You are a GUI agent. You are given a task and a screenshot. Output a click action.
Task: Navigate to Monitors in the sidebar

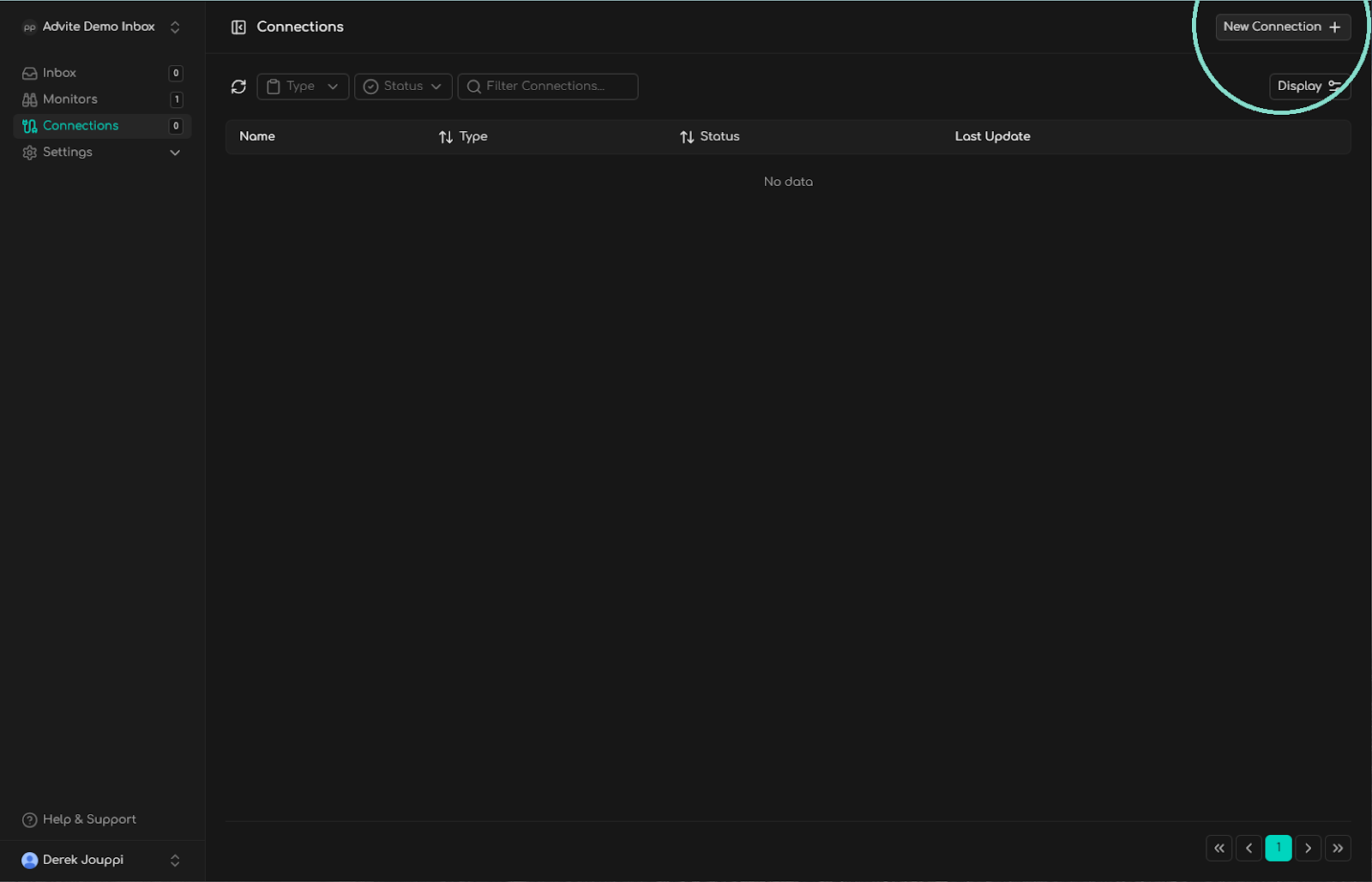pos(70,99)
